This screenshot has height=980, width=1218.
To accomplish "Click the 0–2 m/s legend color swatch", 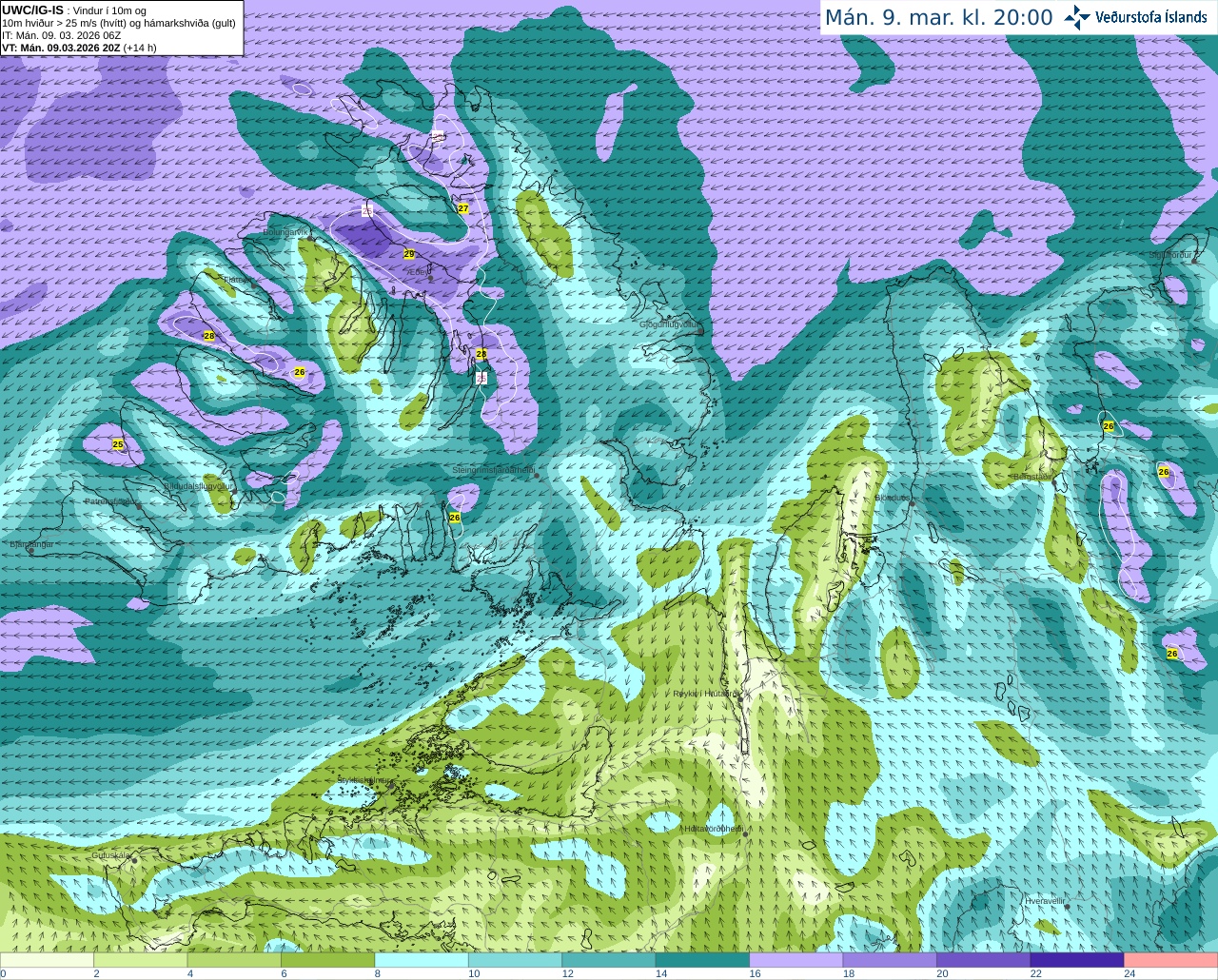I will pyautogui.click(x=48, y=960).
